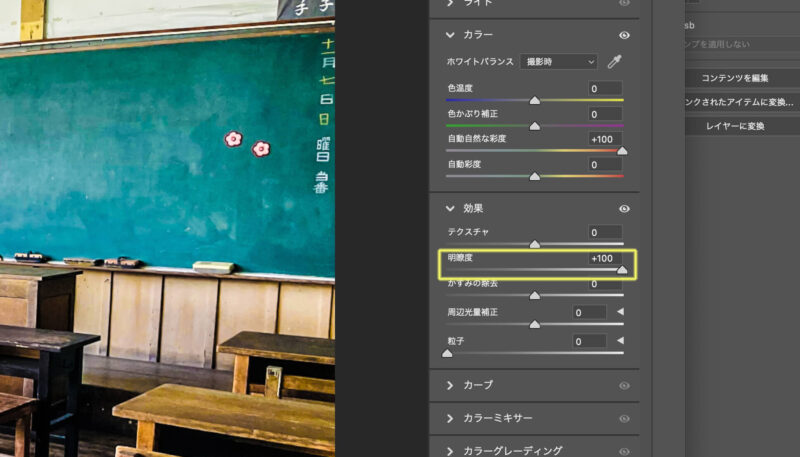The width and height of the screenshot is (800, 457).
Task: Click the ホワイトバランス label
Action: (x=480, y=61)
